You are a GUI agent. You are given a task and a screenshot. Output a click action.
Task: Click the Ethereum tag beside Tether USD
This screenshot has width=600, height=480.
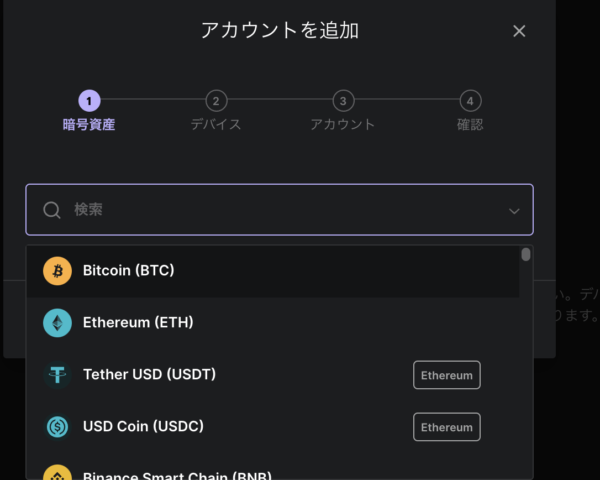447,375
